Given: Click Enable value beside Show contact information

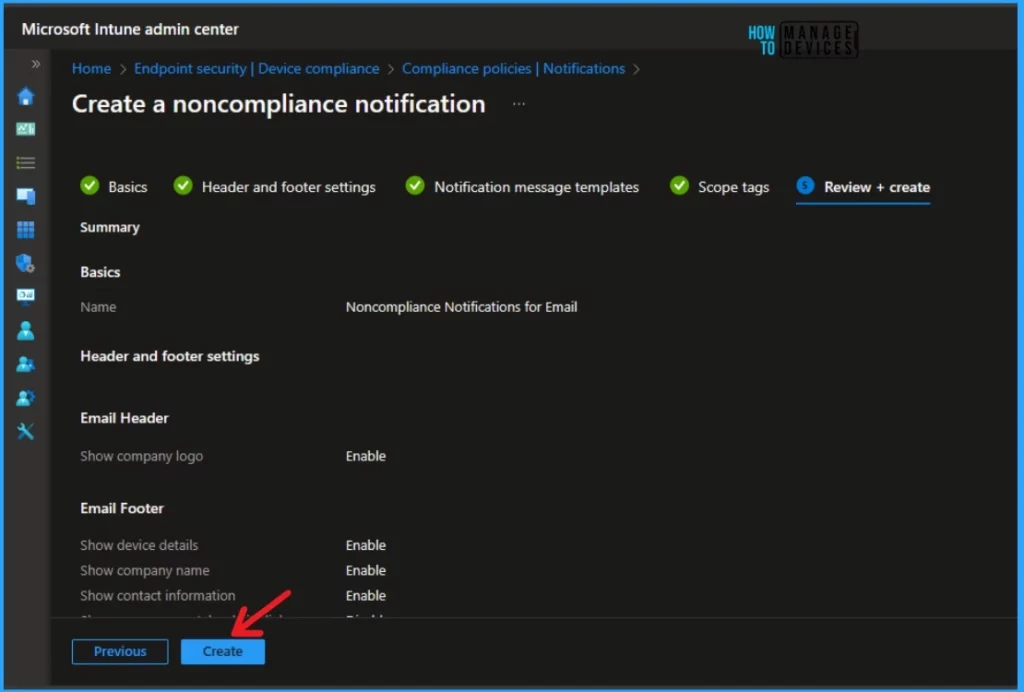Looking at the screenshot, I should tap(366, 595).
